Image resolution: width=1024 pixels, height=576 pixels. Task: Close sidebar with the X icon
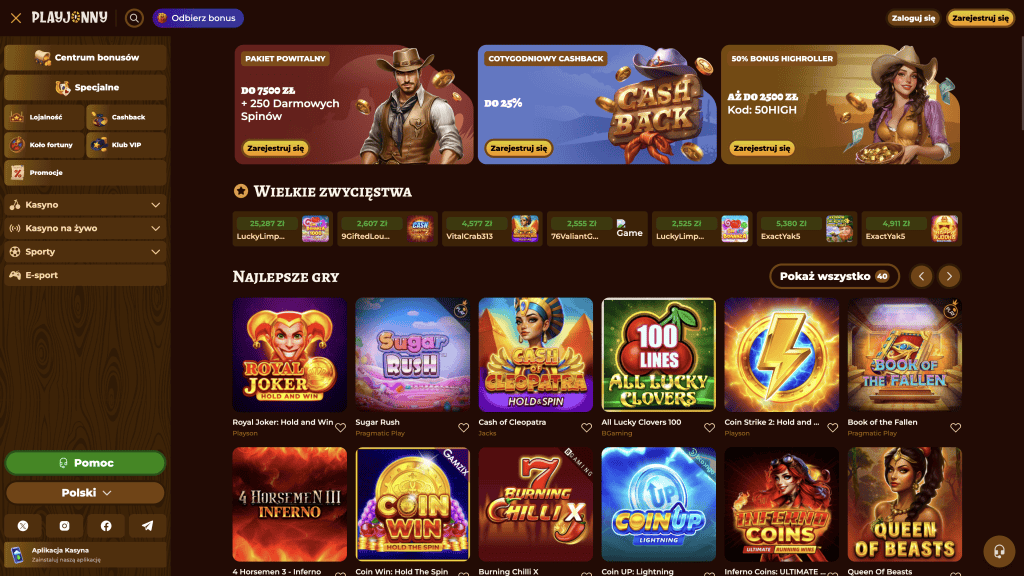pos(16,18)
